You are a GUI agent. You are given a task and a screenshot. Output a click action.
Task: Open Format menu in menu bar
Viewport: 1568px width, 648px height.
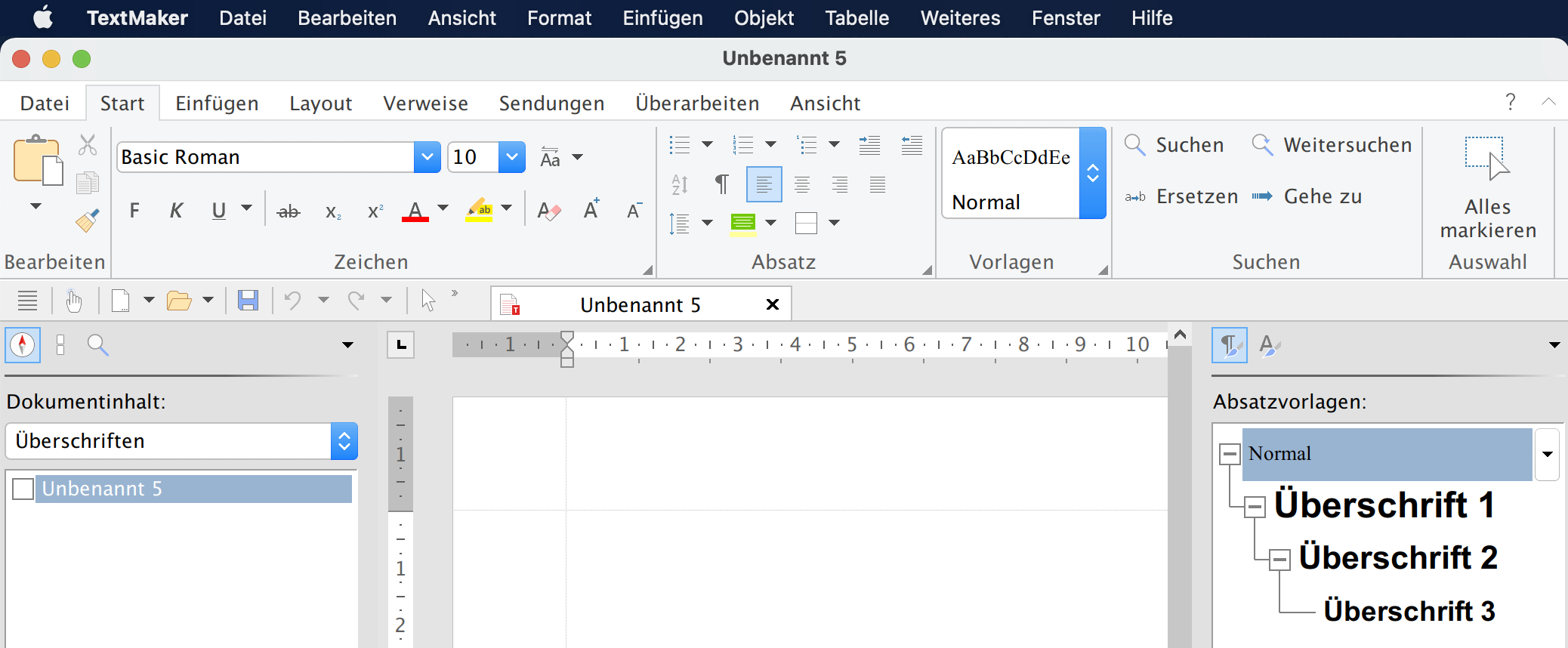click(560, 18)
